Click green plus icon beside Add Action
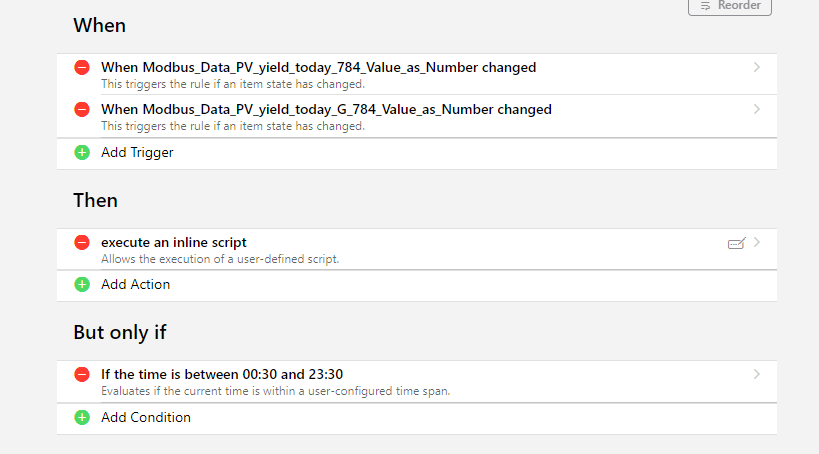Image resolution: width=819 pixels, height=454 pixels. [82, 284]
